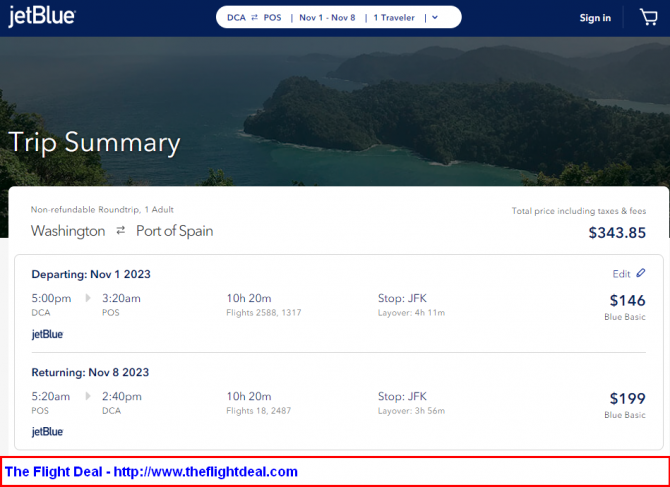Click the round-trip arrows between DCA and POS

tap(255, 18)
